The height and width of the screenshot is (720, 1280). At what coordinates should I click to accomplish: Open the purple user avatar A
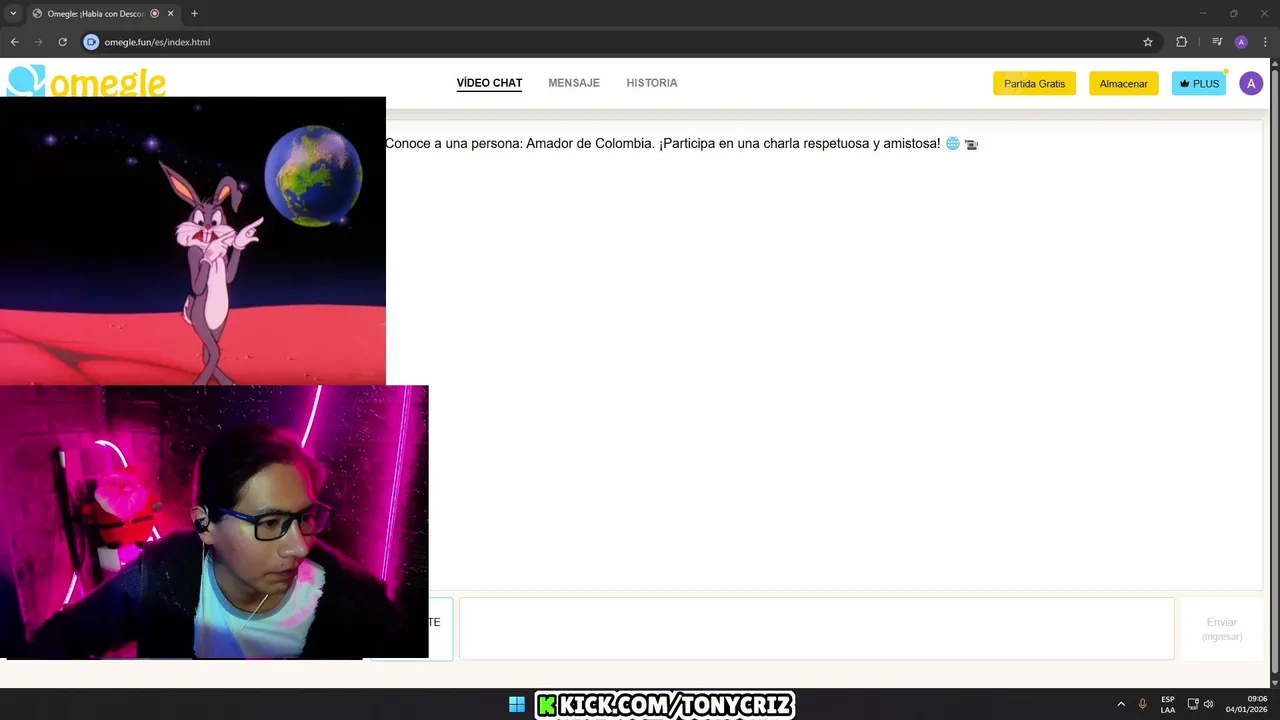[1251, 84]
